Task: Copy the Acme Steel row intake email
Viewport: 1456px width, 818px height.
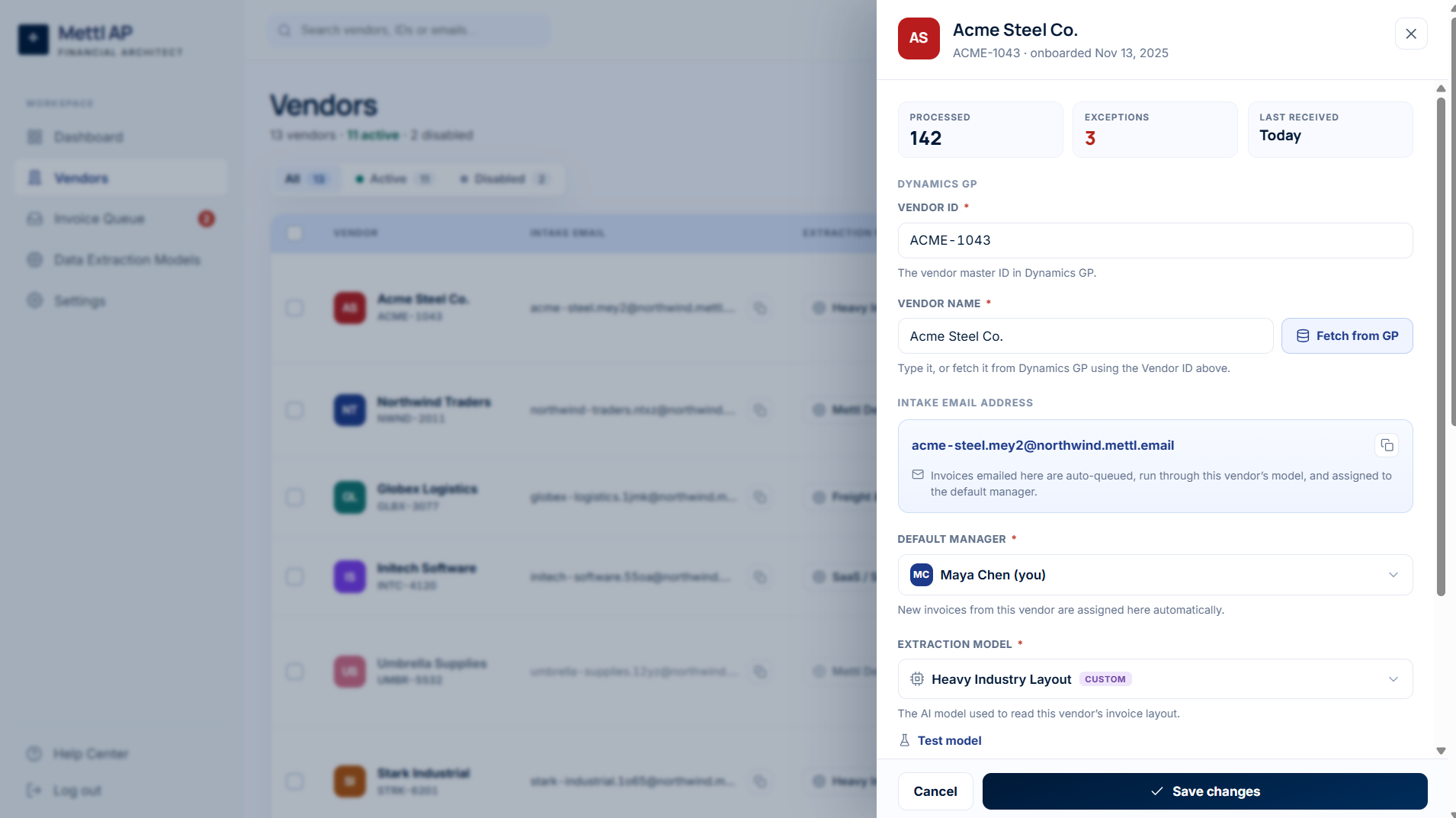Action: [760, 308]
